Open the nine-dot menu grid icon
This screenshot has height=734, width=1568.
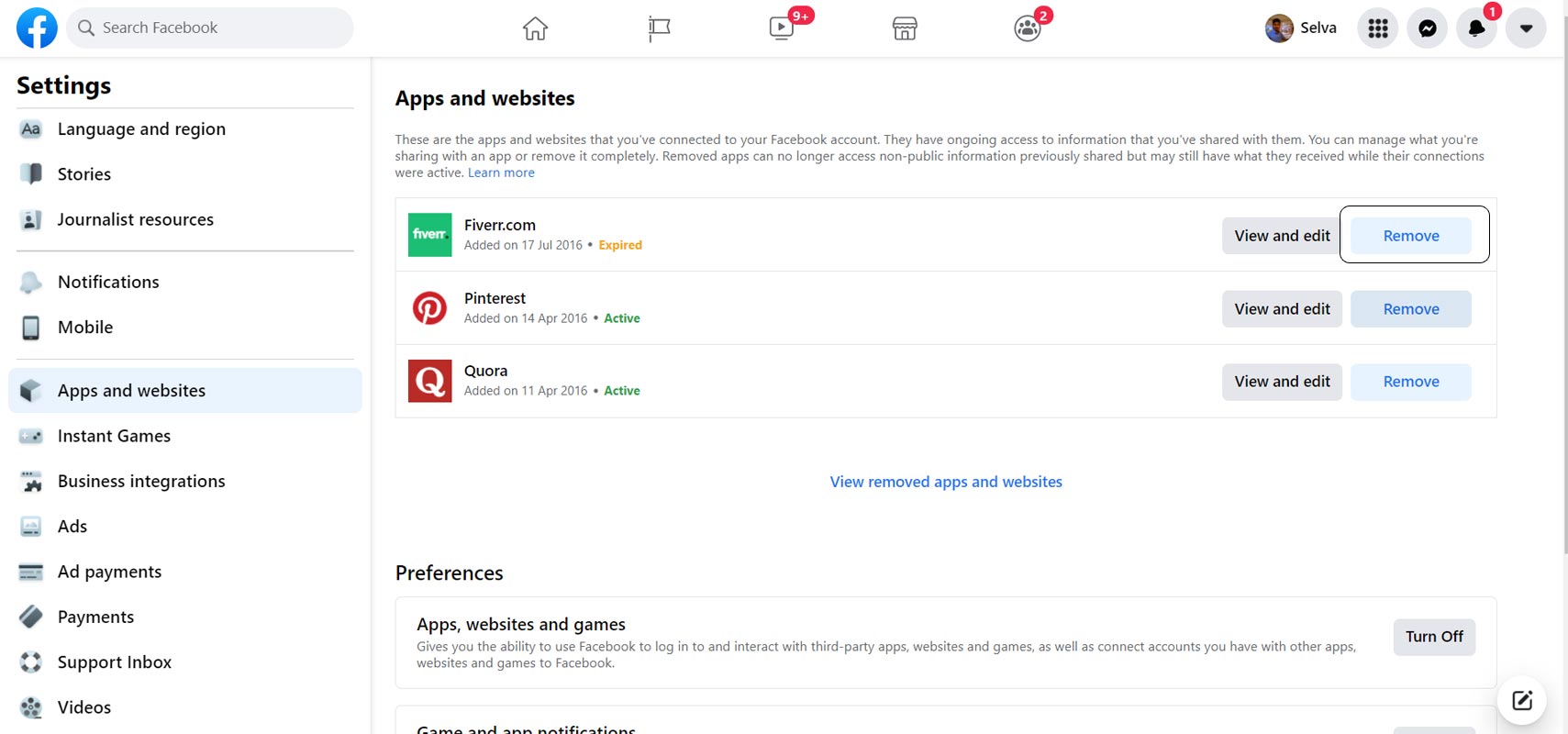click(x=1377, y=28)
